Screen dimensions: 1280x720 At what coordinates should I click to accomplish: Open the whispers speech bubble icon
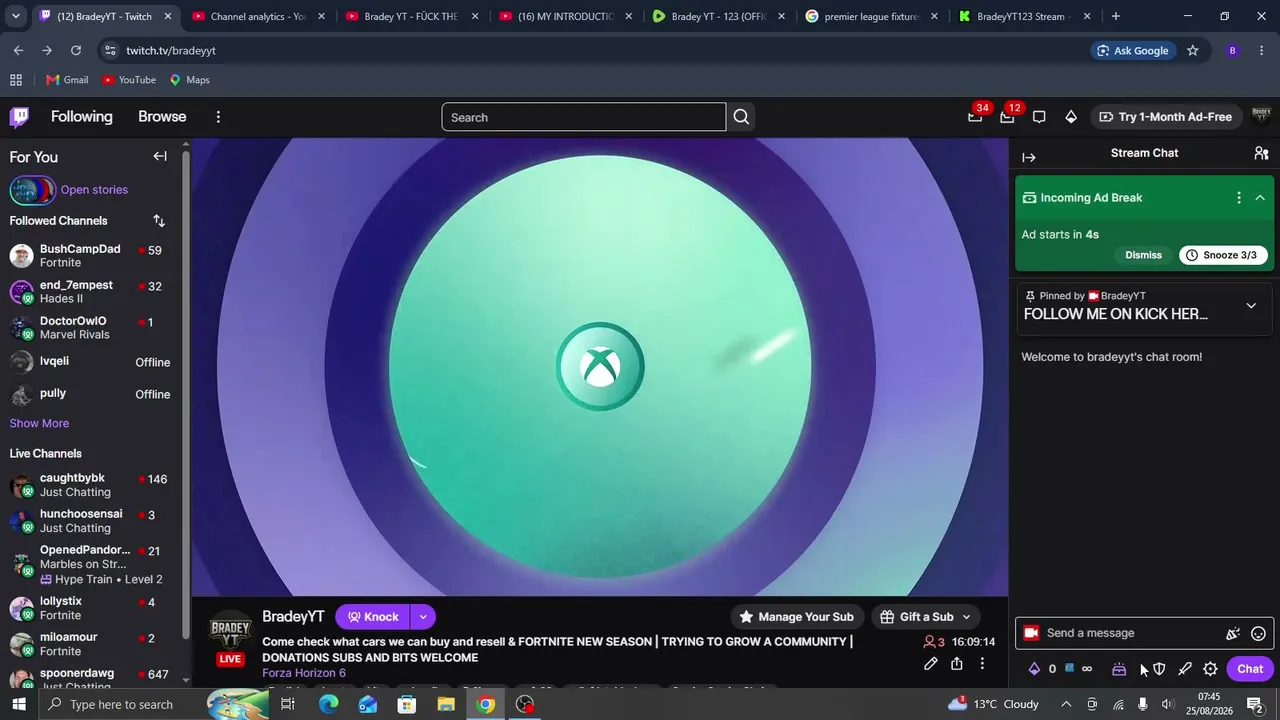point(1039,117)
